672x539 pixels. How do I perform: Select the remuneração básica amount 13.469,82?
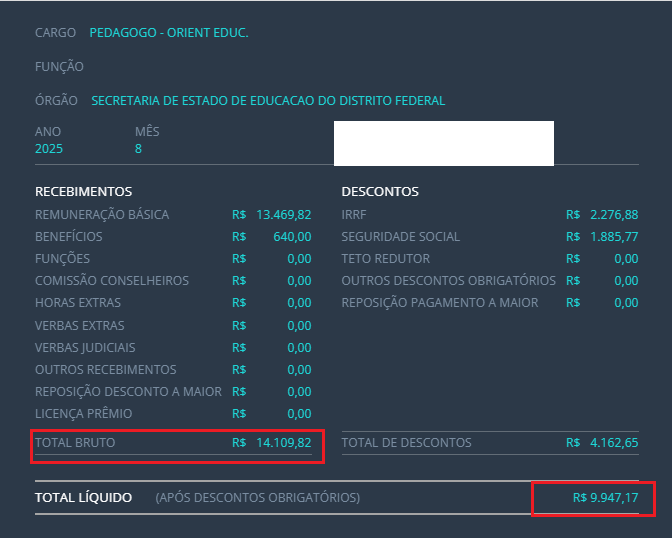tap(283, 215)
